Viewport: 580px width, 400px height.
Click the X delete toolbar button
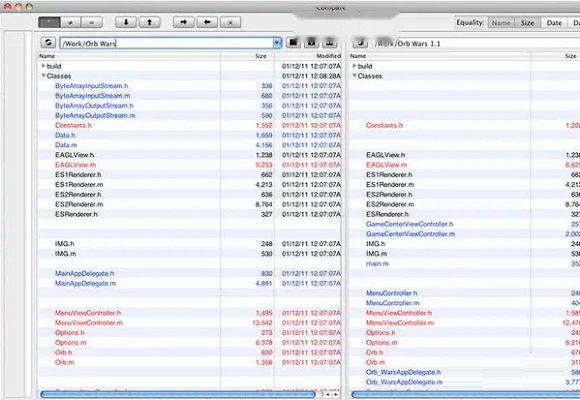click(x=230, y=22)
